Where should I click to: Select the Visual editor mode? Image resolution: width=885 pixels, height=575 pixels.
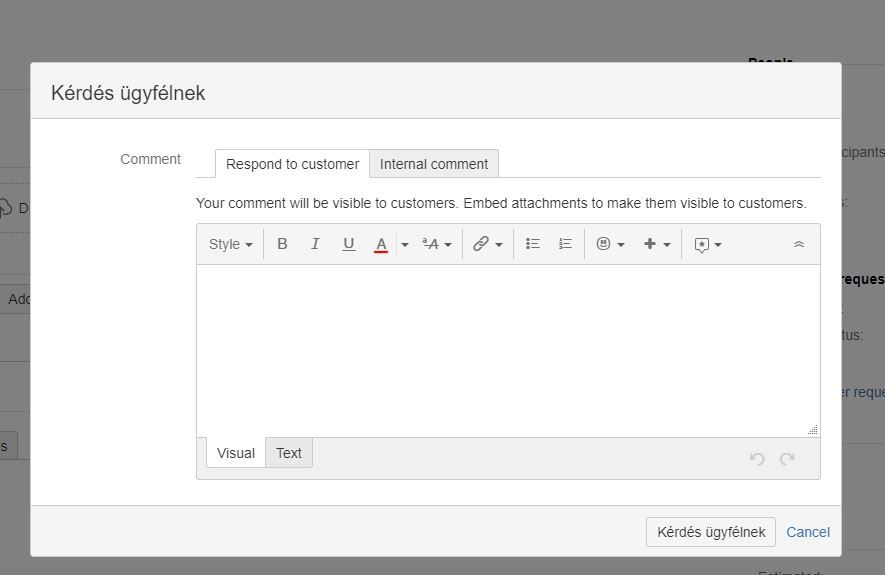pos(236,453)
